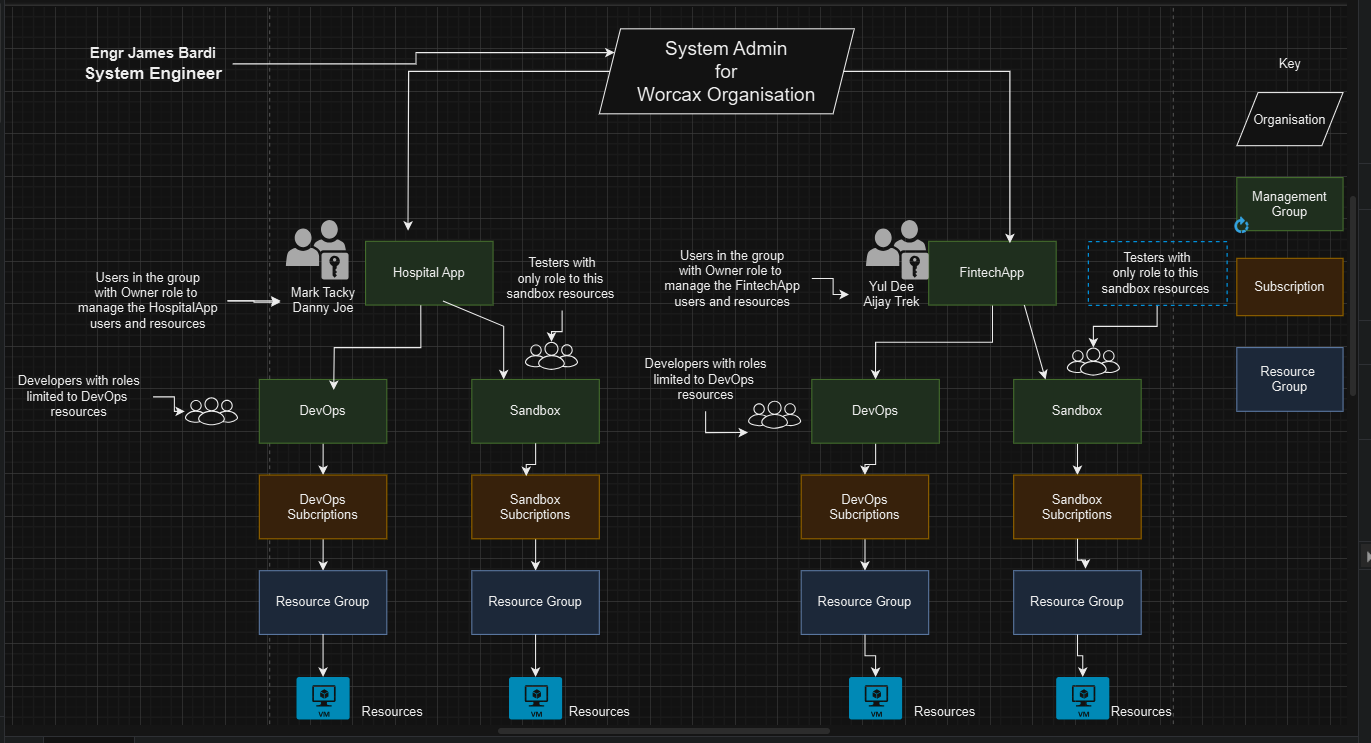Screen dimensions: 1371x743
Task: Select the VM icon below Hospital Sandbox Resource Group
Action: pos(536,698)
